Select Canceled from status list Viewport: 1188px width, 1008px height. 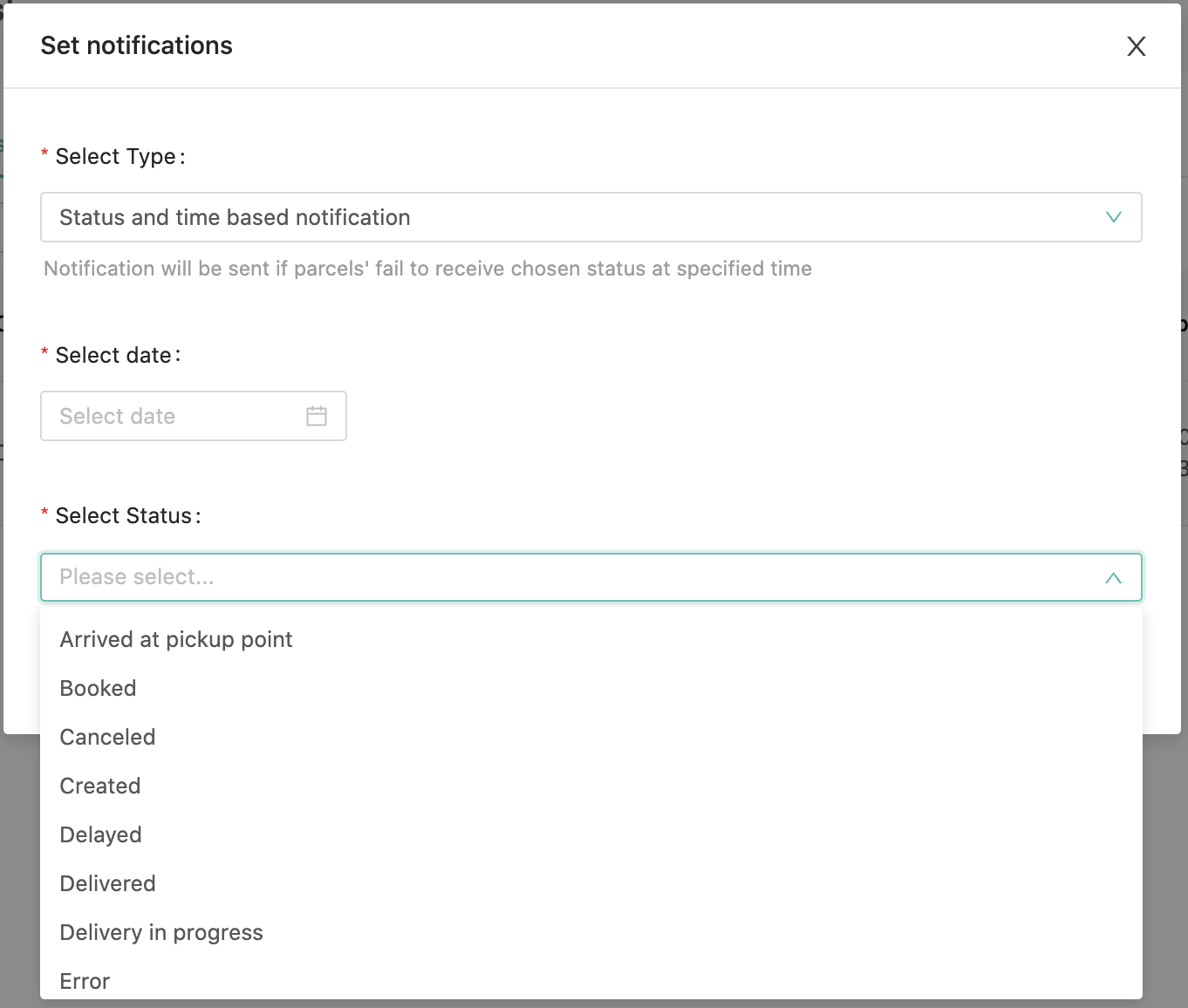click(591, 737)
